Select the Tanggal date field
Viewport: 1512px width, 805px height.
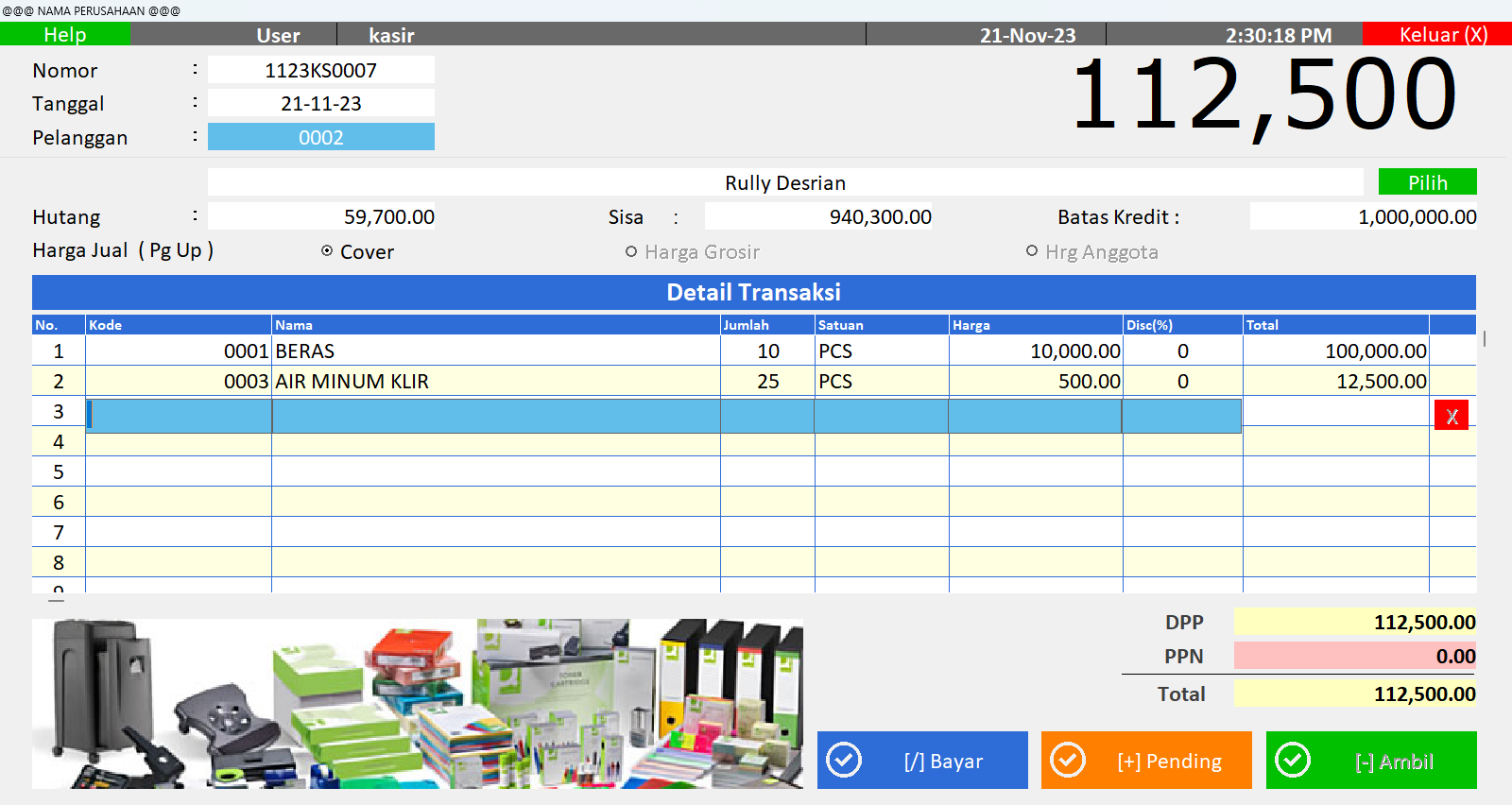tap(320, 104)
